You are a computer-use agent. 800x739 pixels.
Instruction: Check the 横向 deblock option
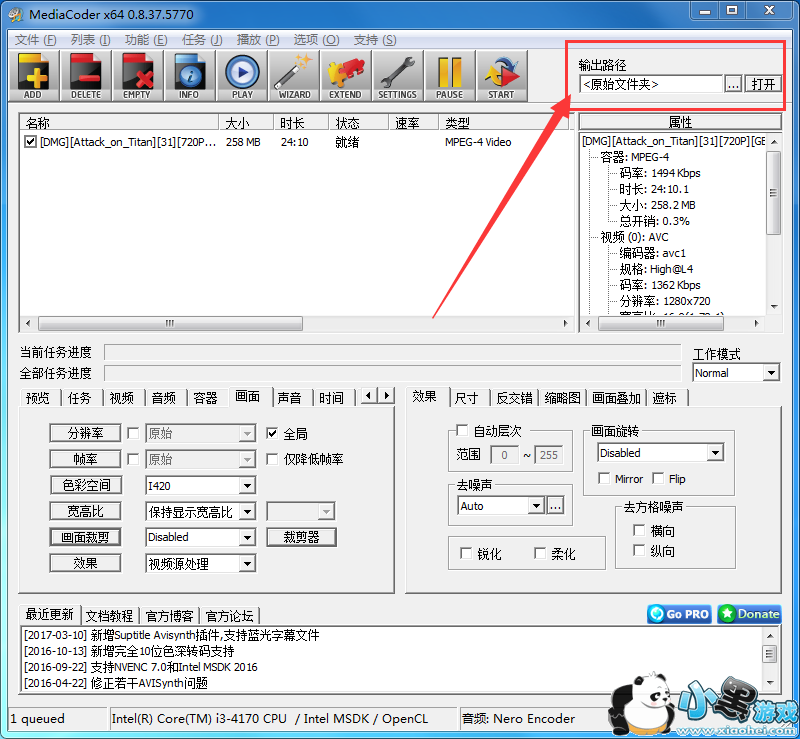tap(639, 530)
